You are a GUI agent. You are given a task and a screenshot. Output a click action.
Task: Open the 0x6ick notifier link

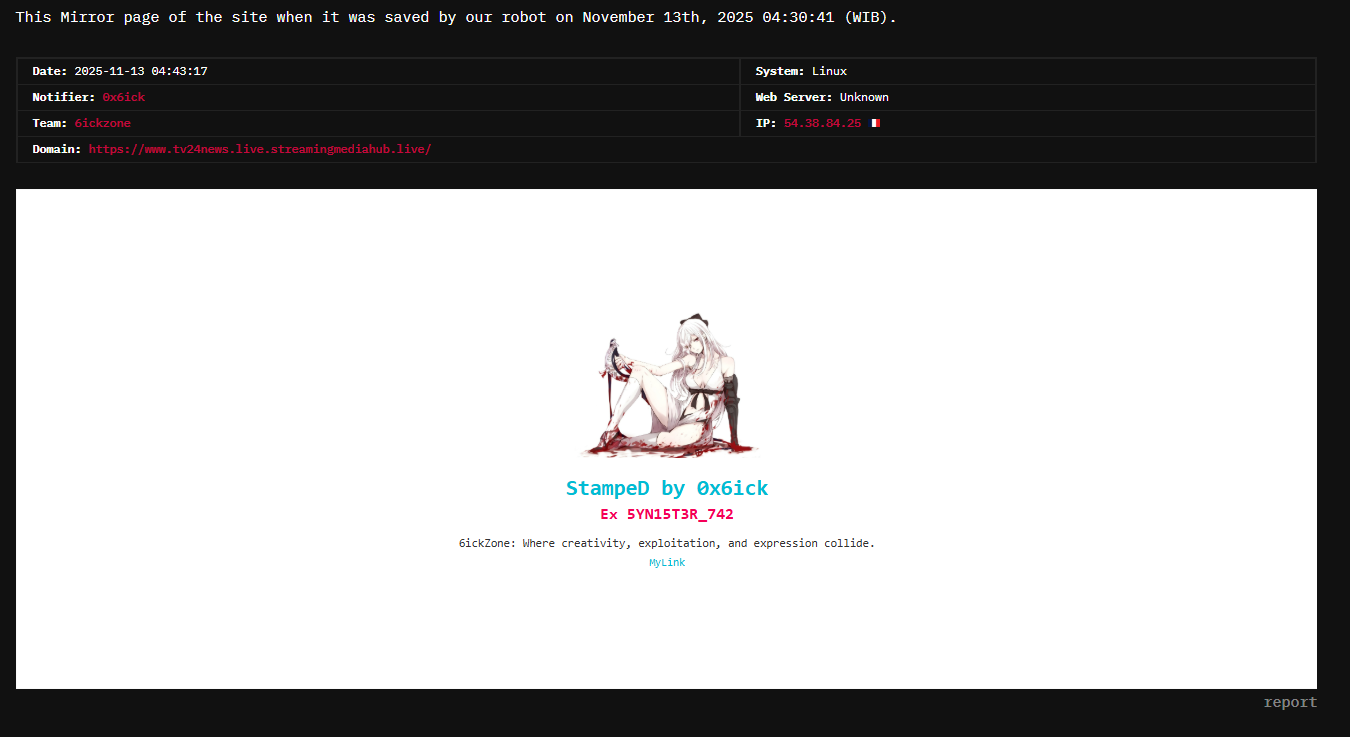123,97
